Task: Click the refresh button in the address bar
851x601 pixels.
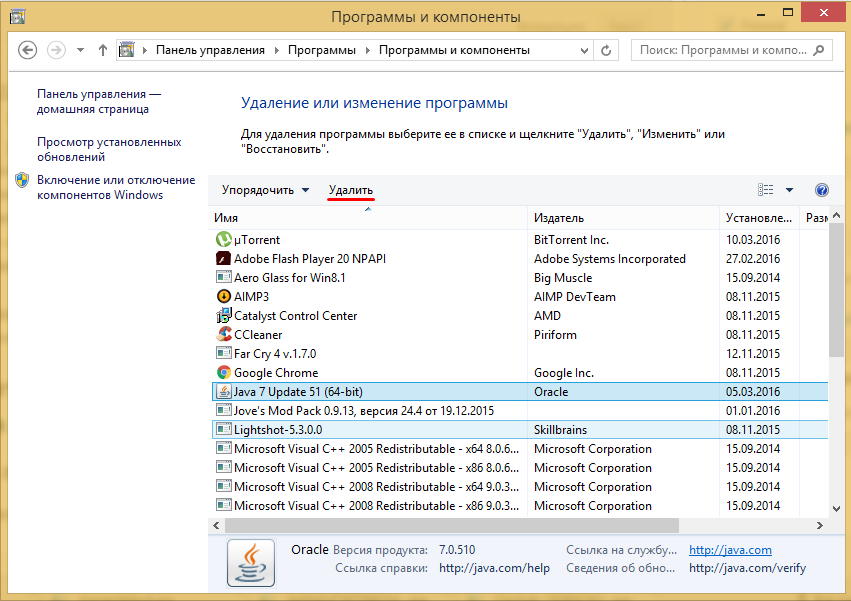Action: click(607, 50)
